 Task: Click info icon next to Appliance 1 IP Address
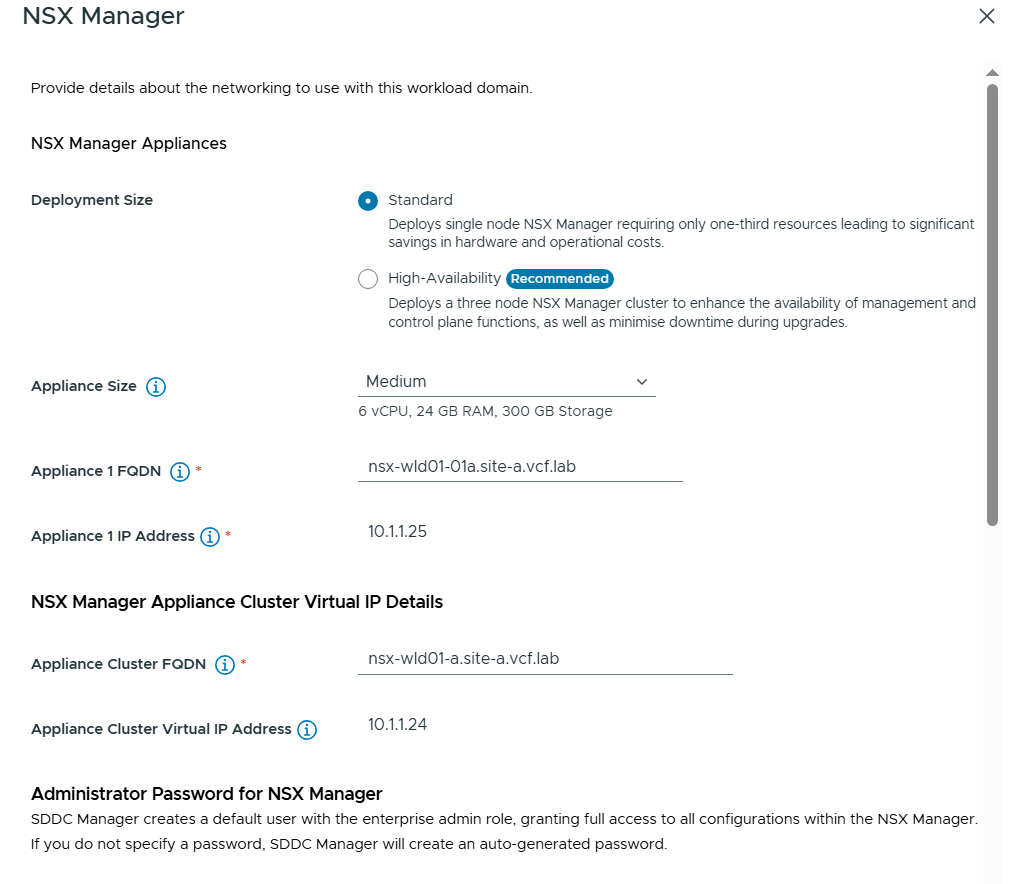pyautogui.click(x=210, y=537)
